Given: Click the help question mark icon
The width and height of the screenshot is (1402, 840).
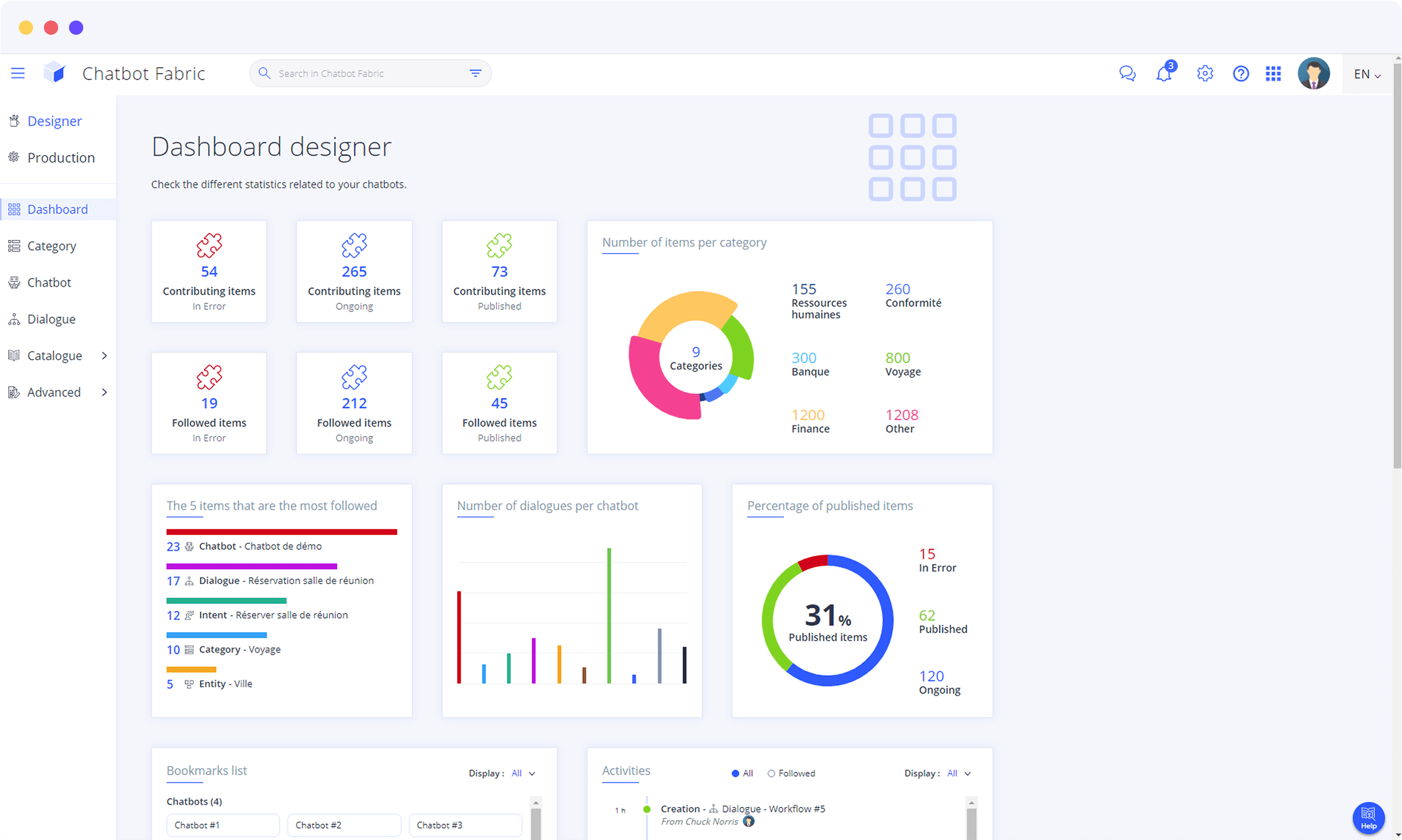Looking at the screenshot, I should (1241, 74).
